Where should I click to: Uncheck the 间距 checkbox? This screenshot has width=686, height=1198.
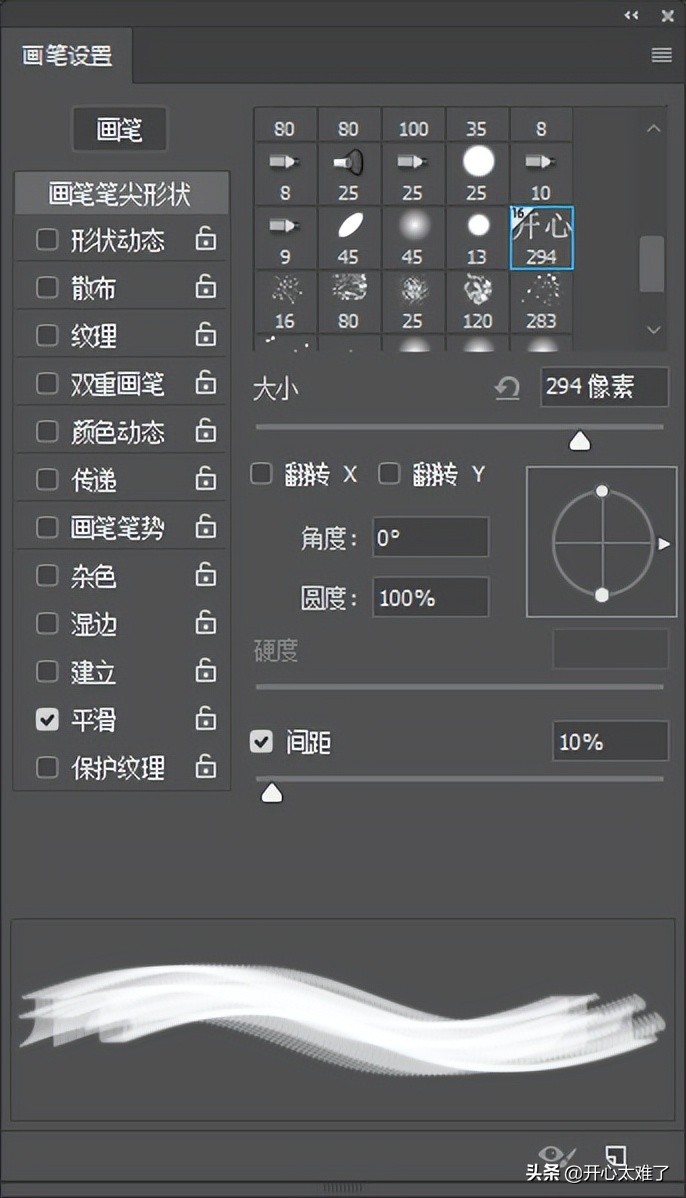point(261,741)
